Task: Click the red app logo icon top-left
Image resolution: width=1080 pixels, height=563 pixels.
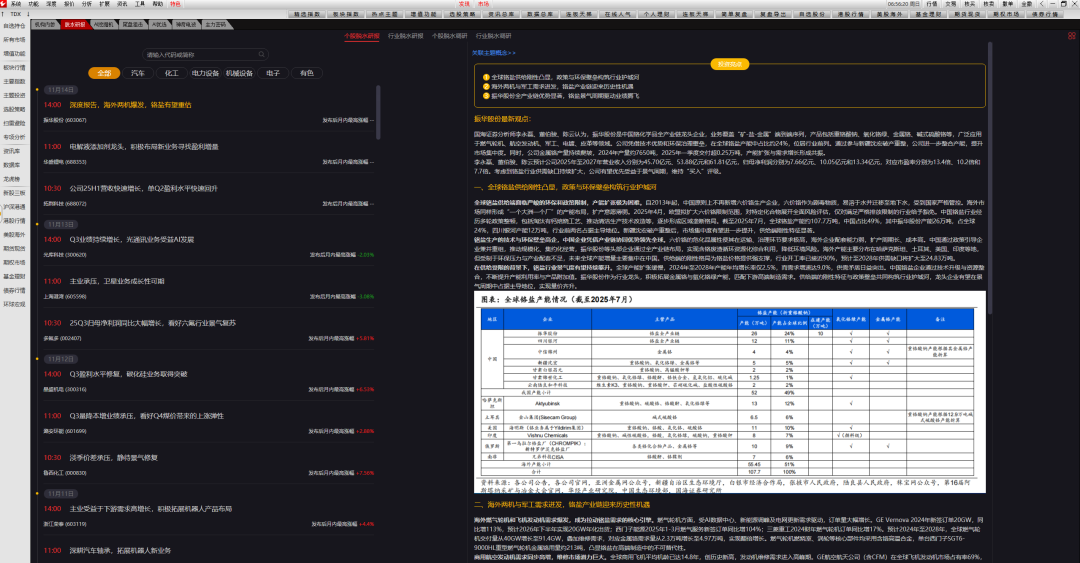Action: 5,4
